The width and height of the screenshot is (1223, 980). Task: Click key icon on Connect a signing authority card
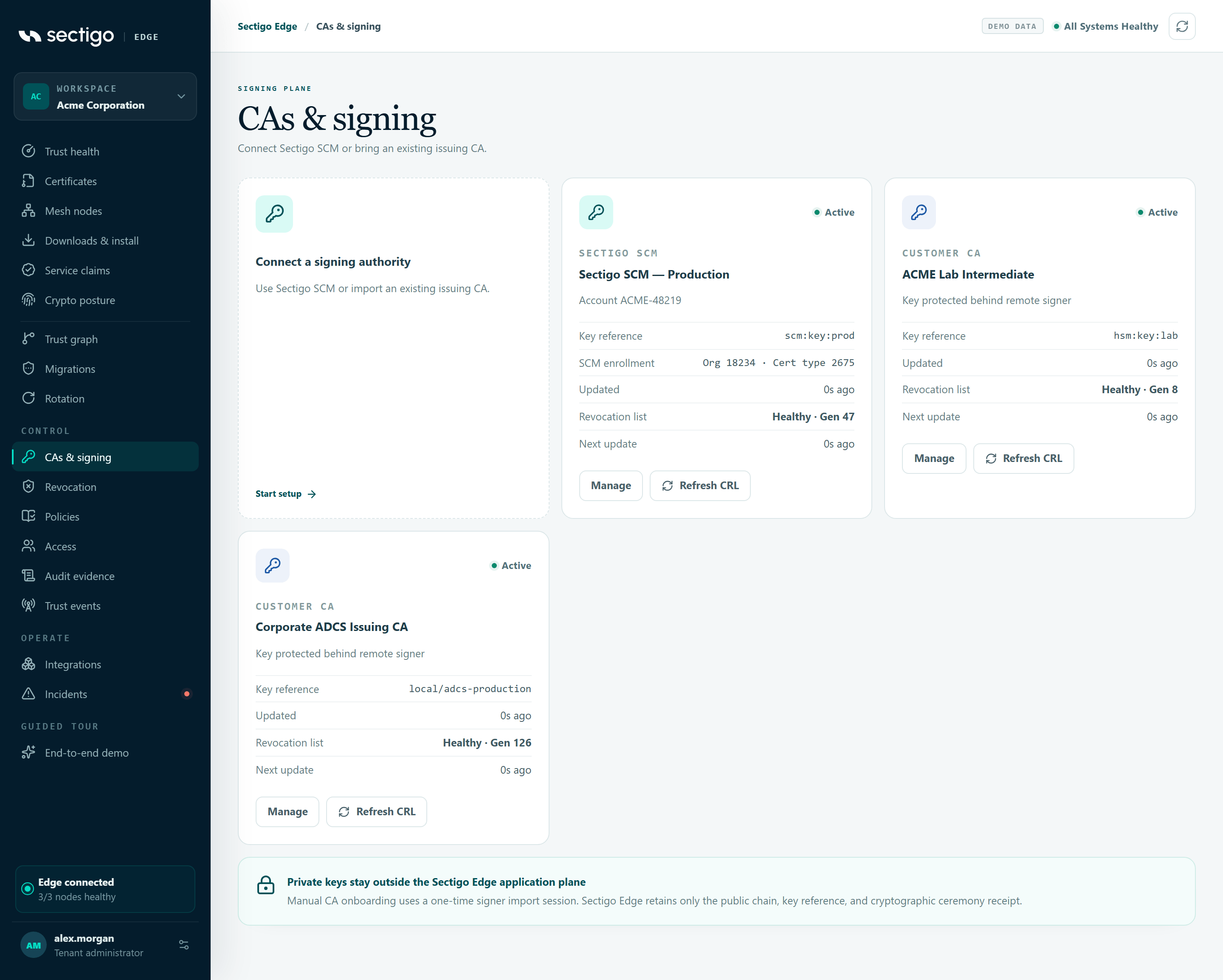(274, 214)
